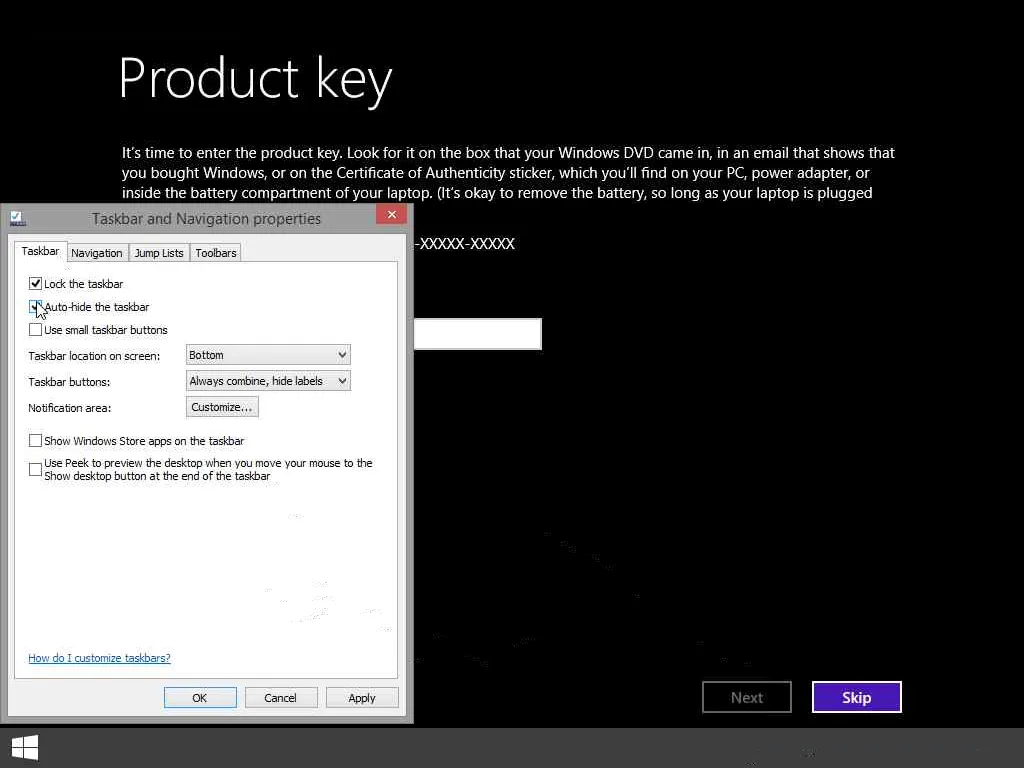Click the product key input field
The image size is (1024, 768).
(478, 334)
